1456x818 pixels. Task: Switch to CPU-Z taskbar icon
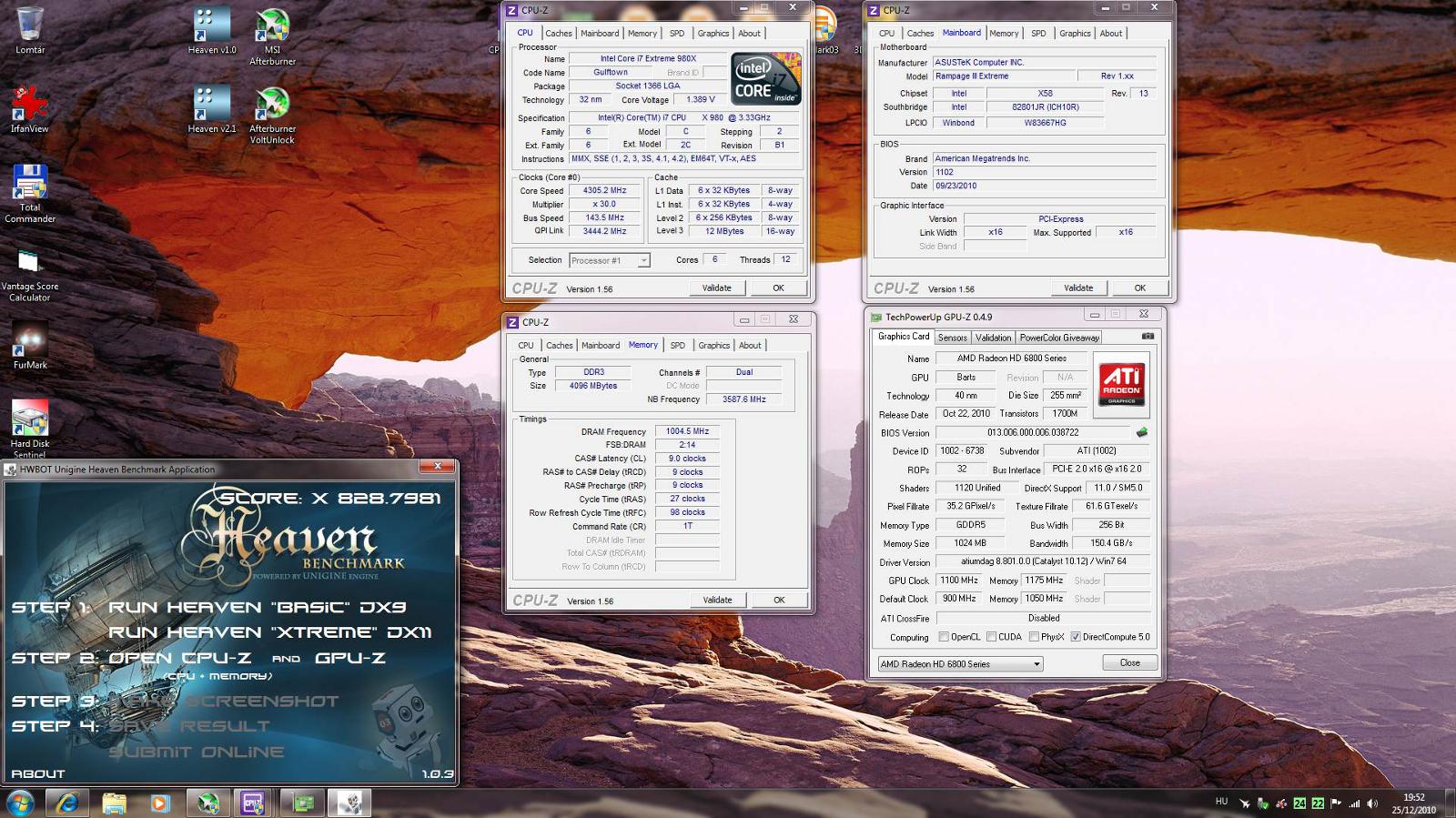253,803
